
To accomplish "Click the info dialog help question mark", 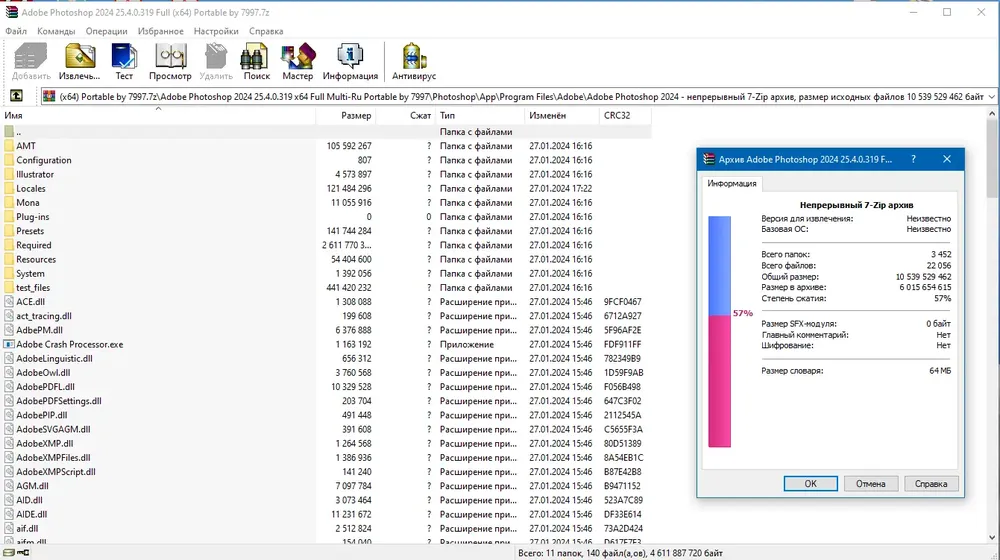I will (x=913, y=159).
